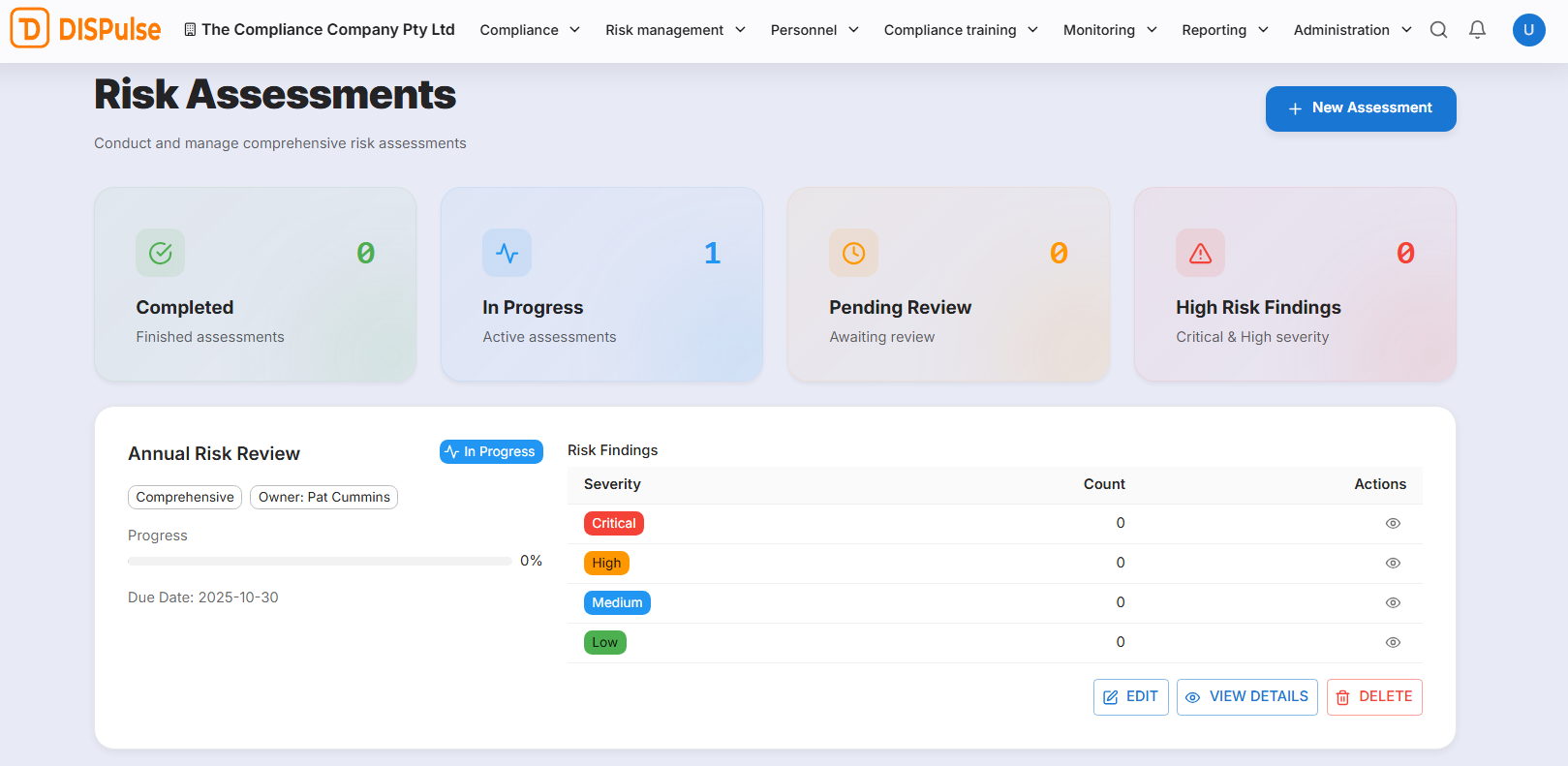Delete the Annual Risk Review assessment

[1373, 697]
